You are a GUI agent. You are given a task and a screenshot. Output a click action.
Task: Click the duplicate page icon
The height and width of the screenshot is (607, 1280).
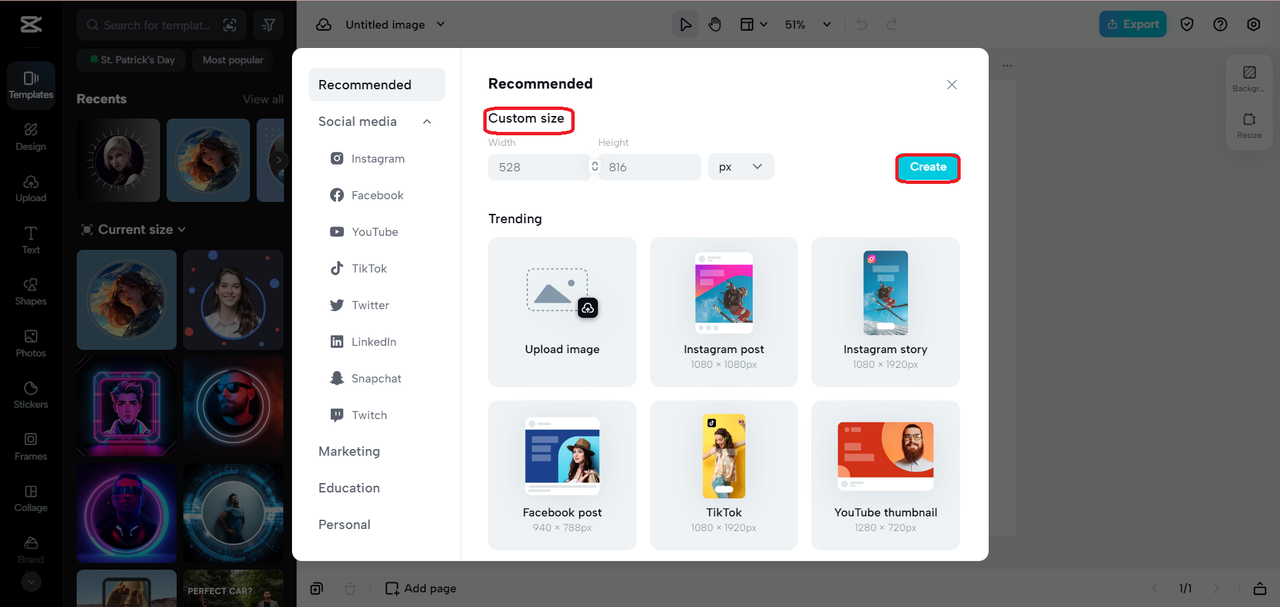tap(316, 588)
